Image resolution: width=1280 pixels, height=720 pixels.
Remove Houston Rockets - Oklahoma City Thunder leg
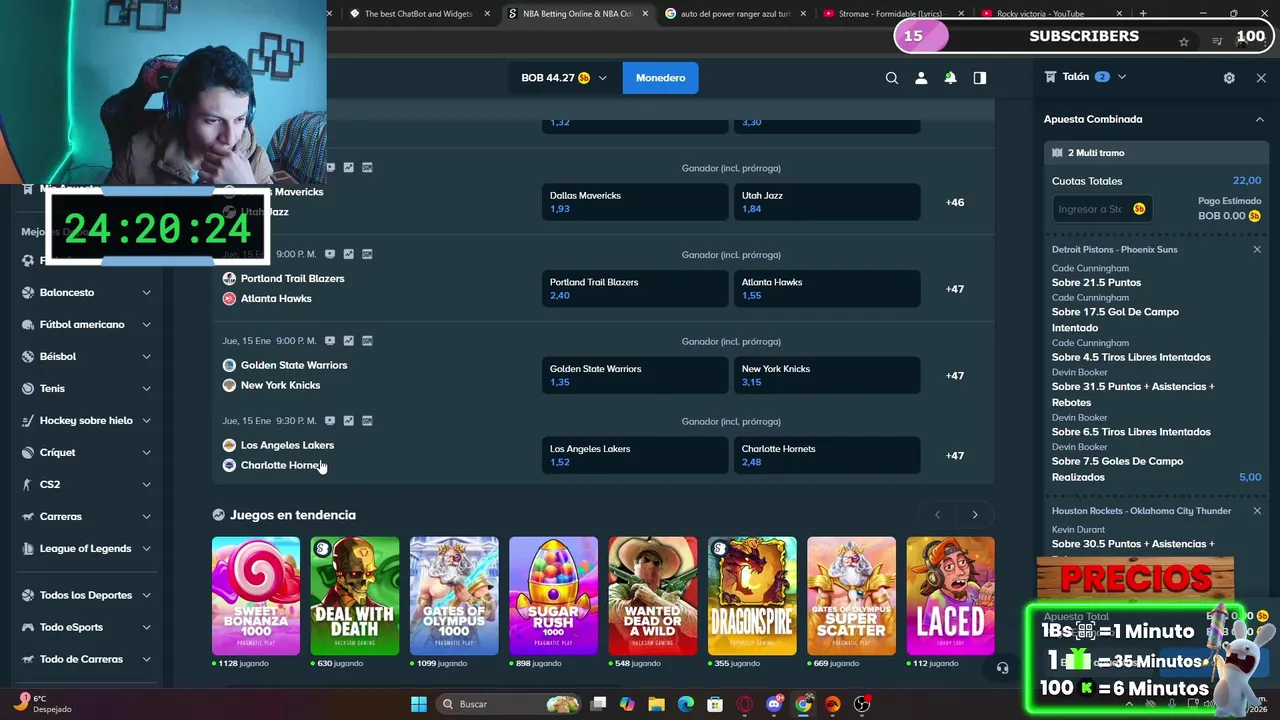coord(1257,511)
